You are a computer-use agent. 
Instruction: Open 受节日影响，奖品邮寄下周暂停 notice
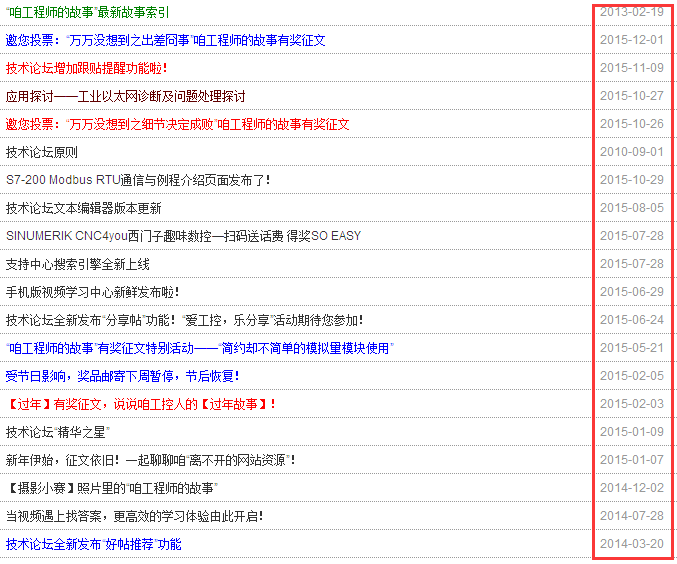tap(123, 376)
